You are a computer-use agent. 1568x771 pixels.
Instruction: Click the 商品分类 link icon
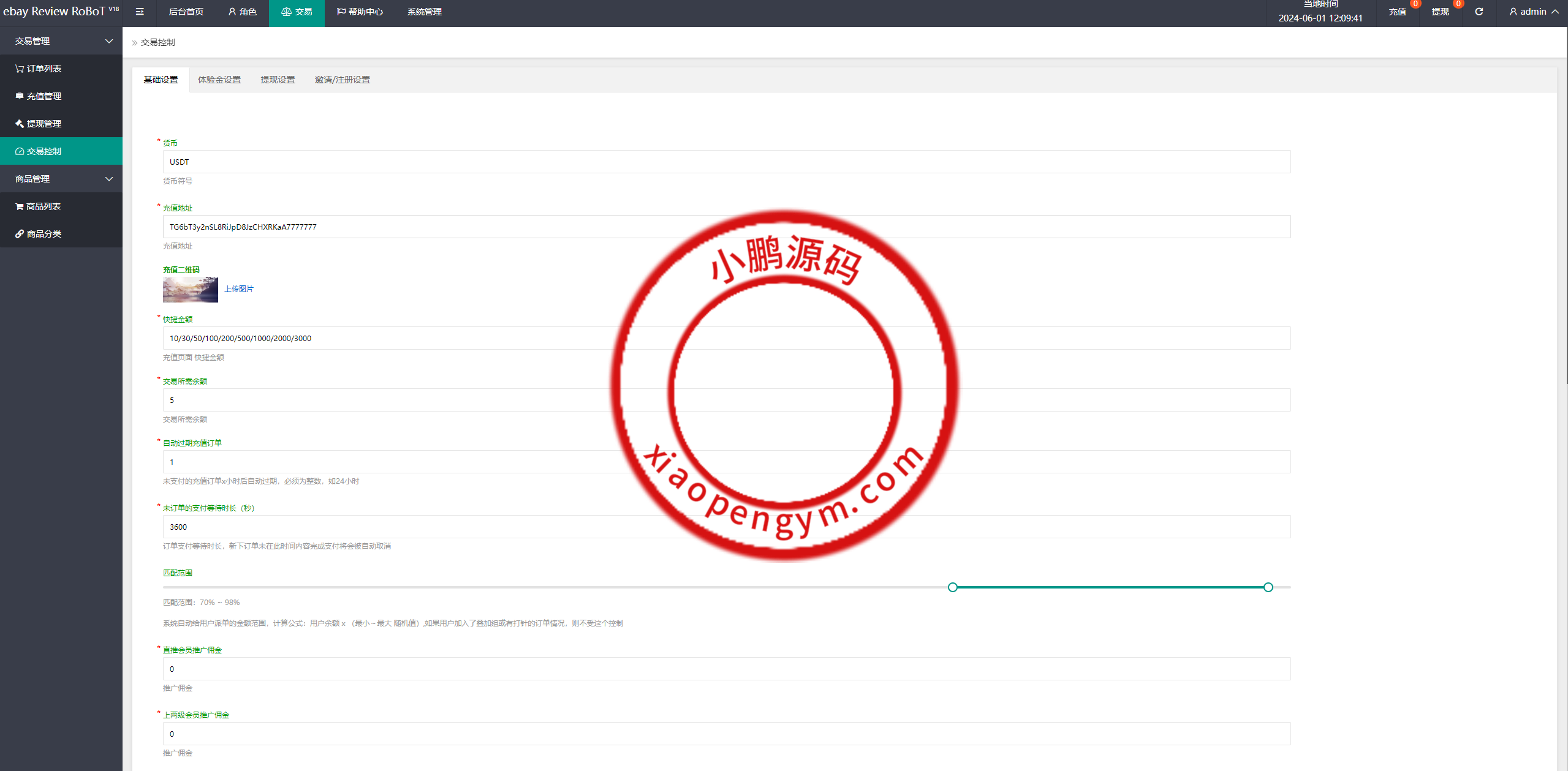pos(19,233)
